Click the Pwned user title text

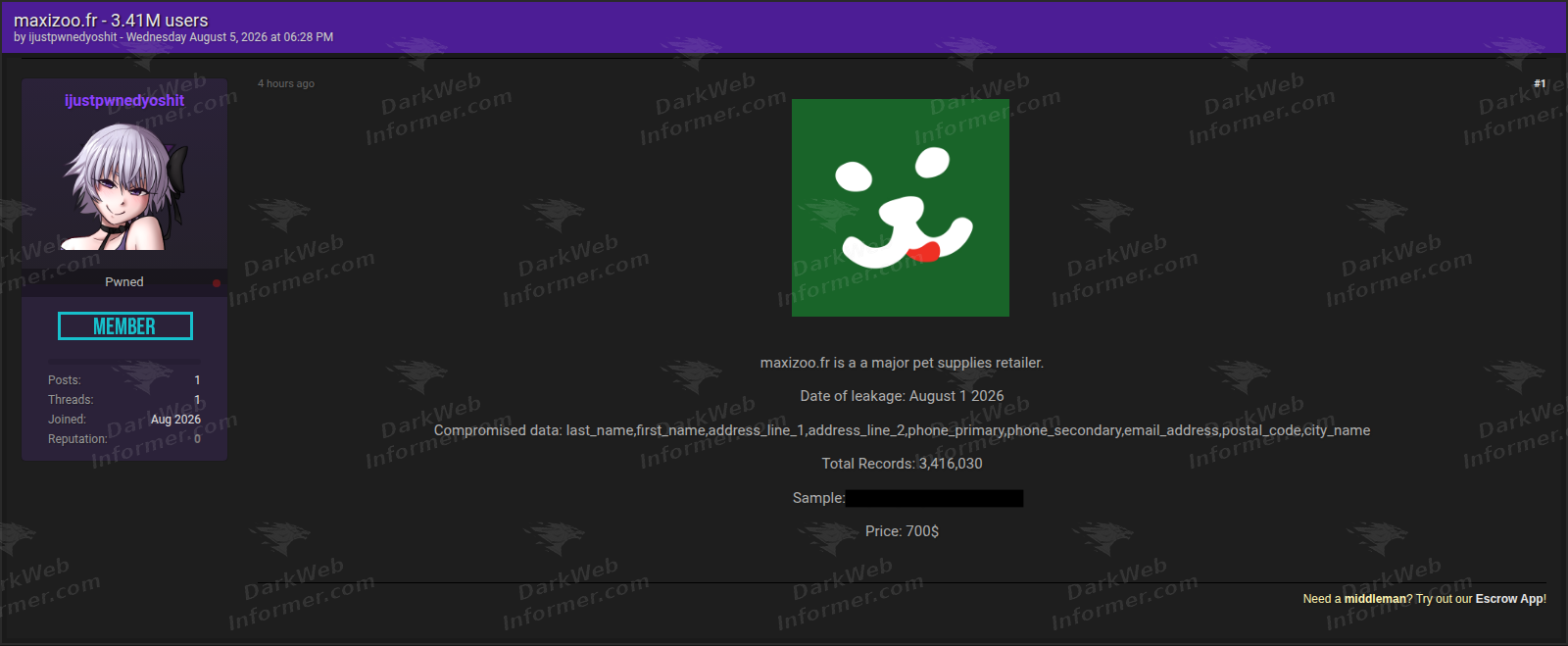[124, 281]
